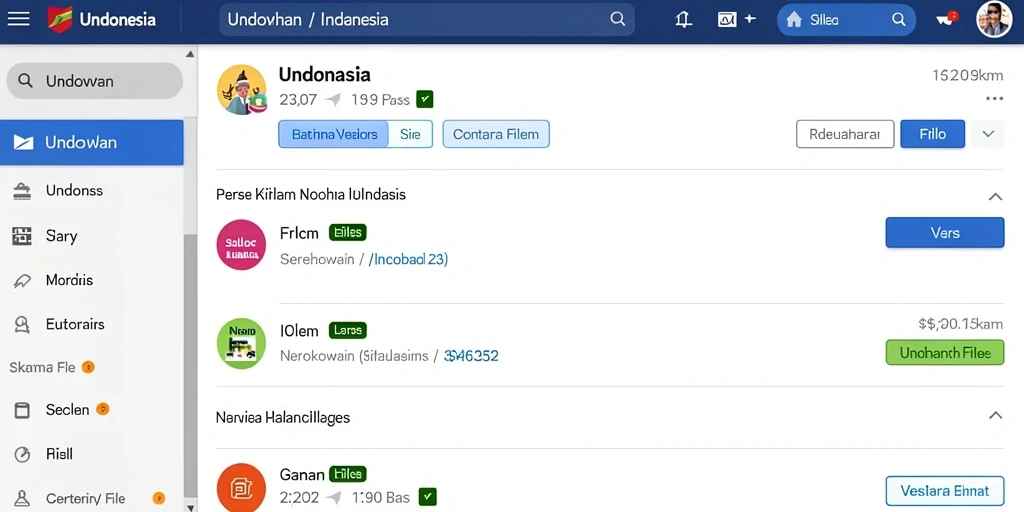Click the green Biles tag beside Frlcm
This screenshot has width=1024, height=512.
(x=347, y=231)
